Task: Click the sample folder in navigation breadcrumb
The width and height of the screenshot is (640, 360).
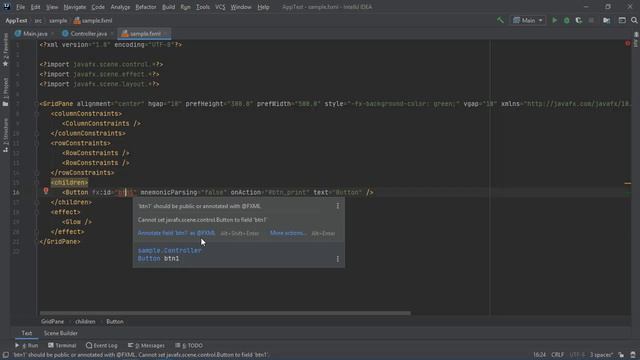Action: click(x=58, y=20)
